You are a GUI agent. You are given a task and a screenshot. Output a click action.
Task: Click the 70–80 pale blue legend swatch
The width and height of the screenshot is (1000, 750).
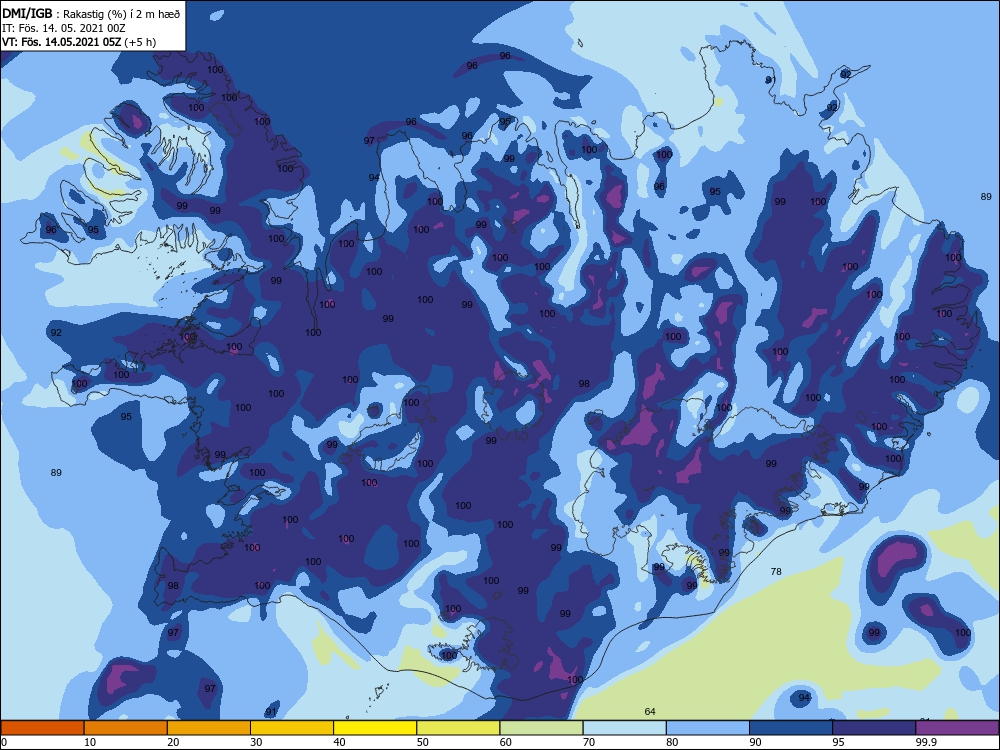pyautogui.click(x=625, y=728)
